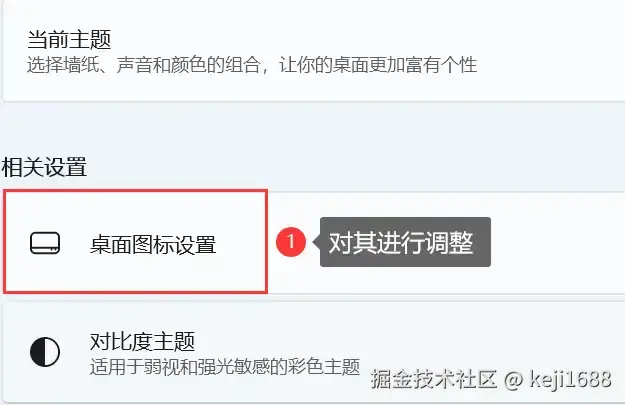Click the half-filled circle contrast icon
625x405 pixels.
click(45, 352)
